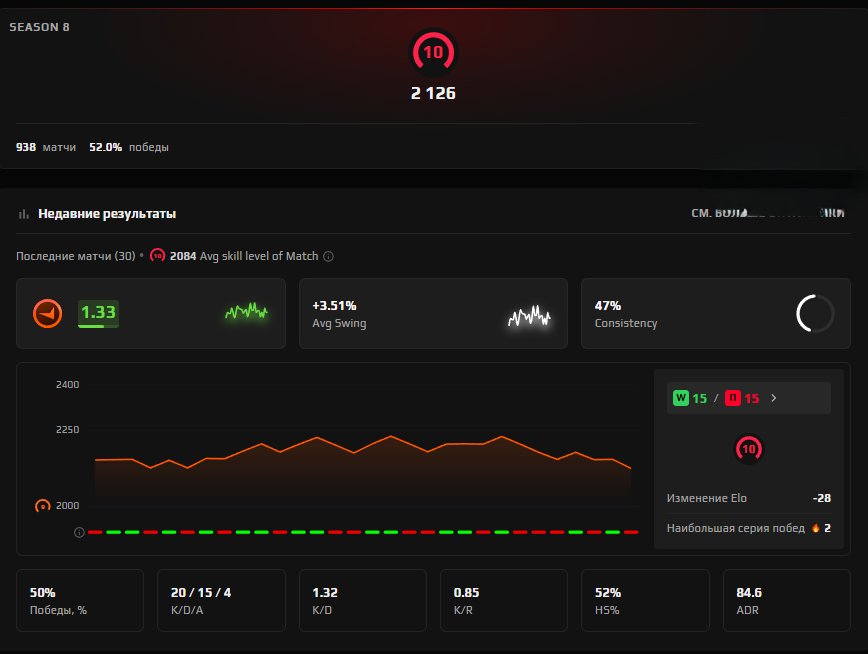This screenshot has width=868, height=654.
Task: Click the '938 матчи' text
Action: [x=46, y=147]
